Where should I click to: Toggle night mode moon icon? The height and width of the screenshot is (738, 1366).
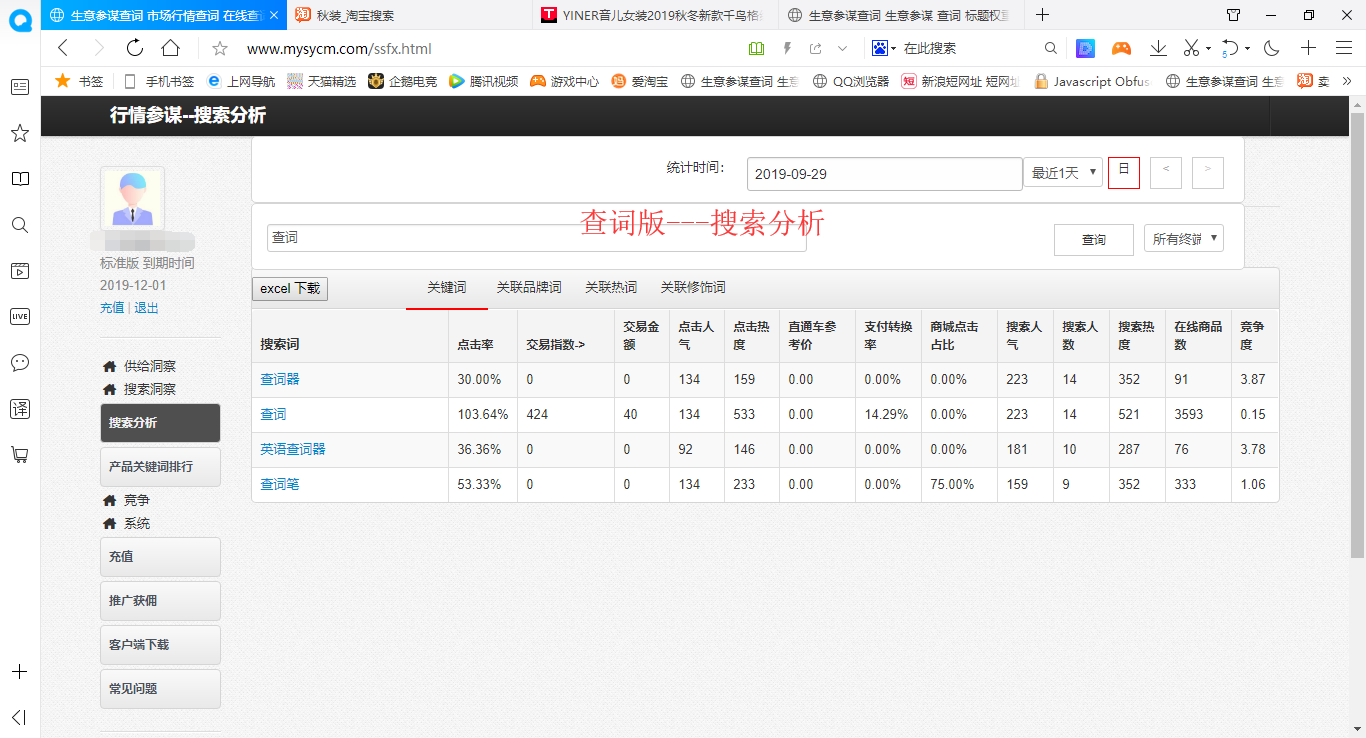coord(1272,48)
